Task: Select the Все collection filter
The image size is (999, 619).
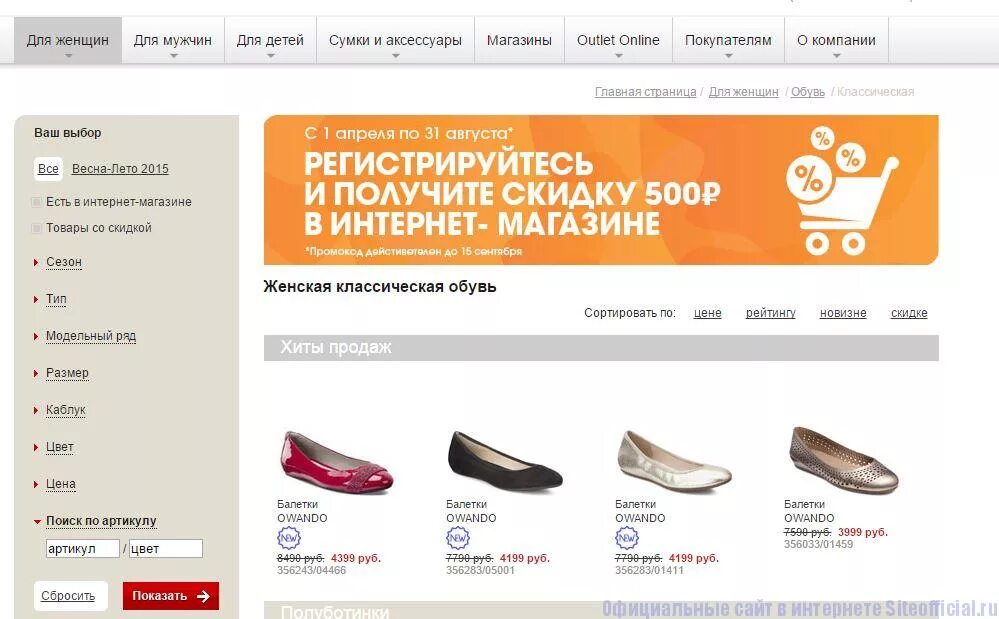Action: point(48,169)
